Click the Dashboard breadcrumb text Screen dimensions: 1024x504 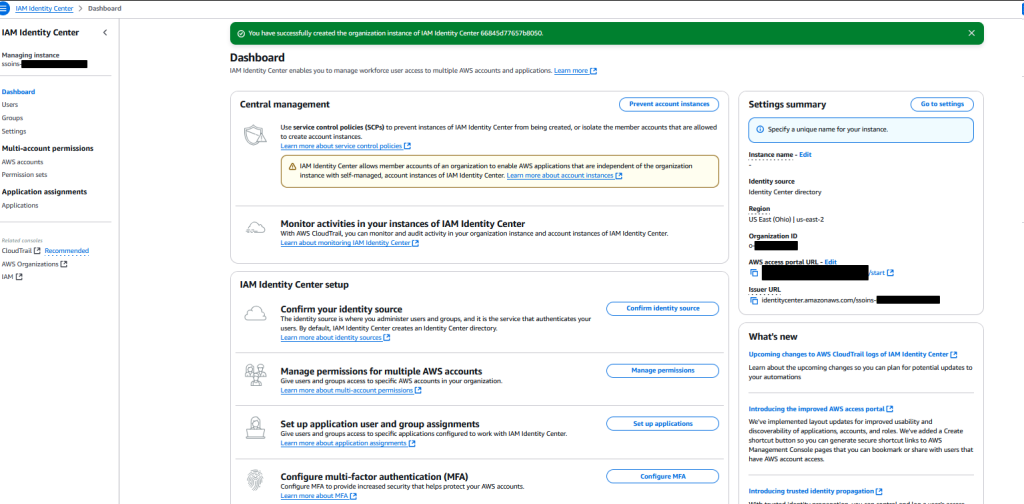pos(104,8)
